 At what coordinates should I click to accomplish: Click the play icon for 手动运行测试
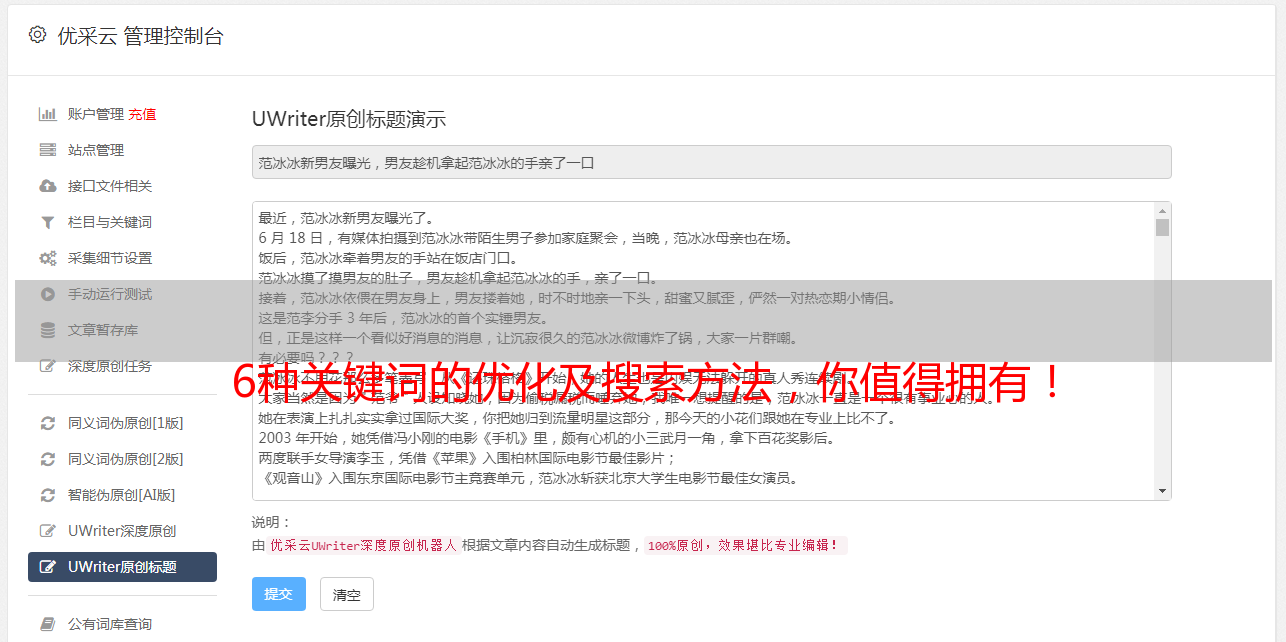pyautogui.click(x=47, y=294)
